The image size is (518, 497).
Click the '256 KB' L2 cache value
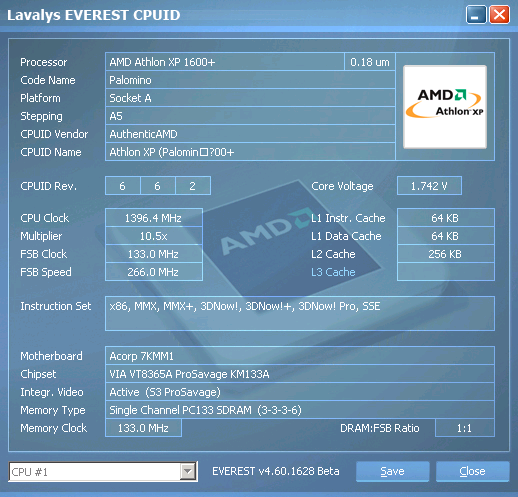coord(446,254)
